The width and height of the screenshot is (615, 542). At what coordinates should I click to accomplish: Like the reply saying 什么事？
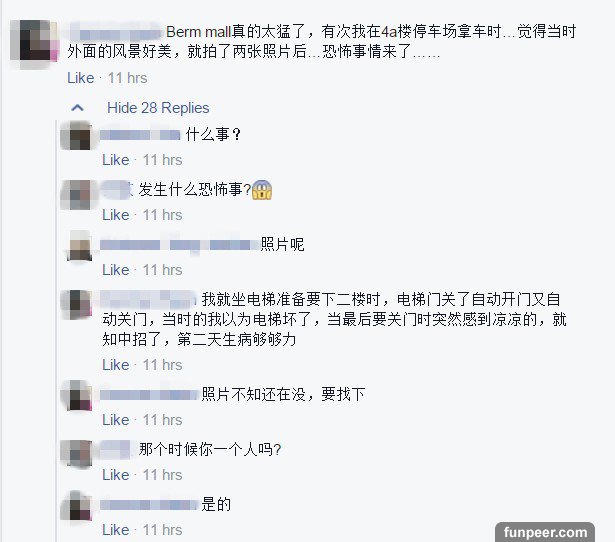[x=116, y=160]
